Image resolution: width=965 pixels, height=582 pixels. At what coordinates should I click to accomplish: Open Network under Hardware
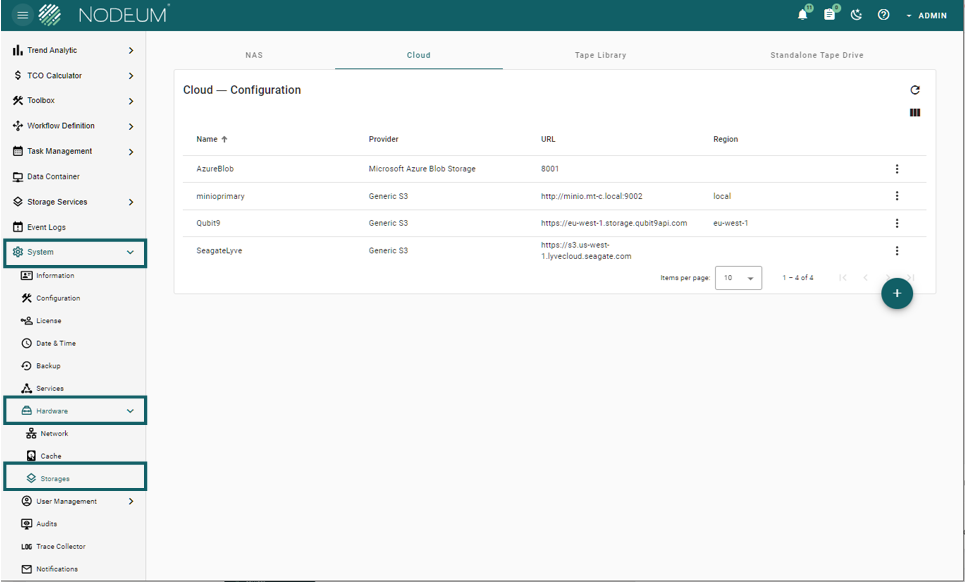pos(54,434)
